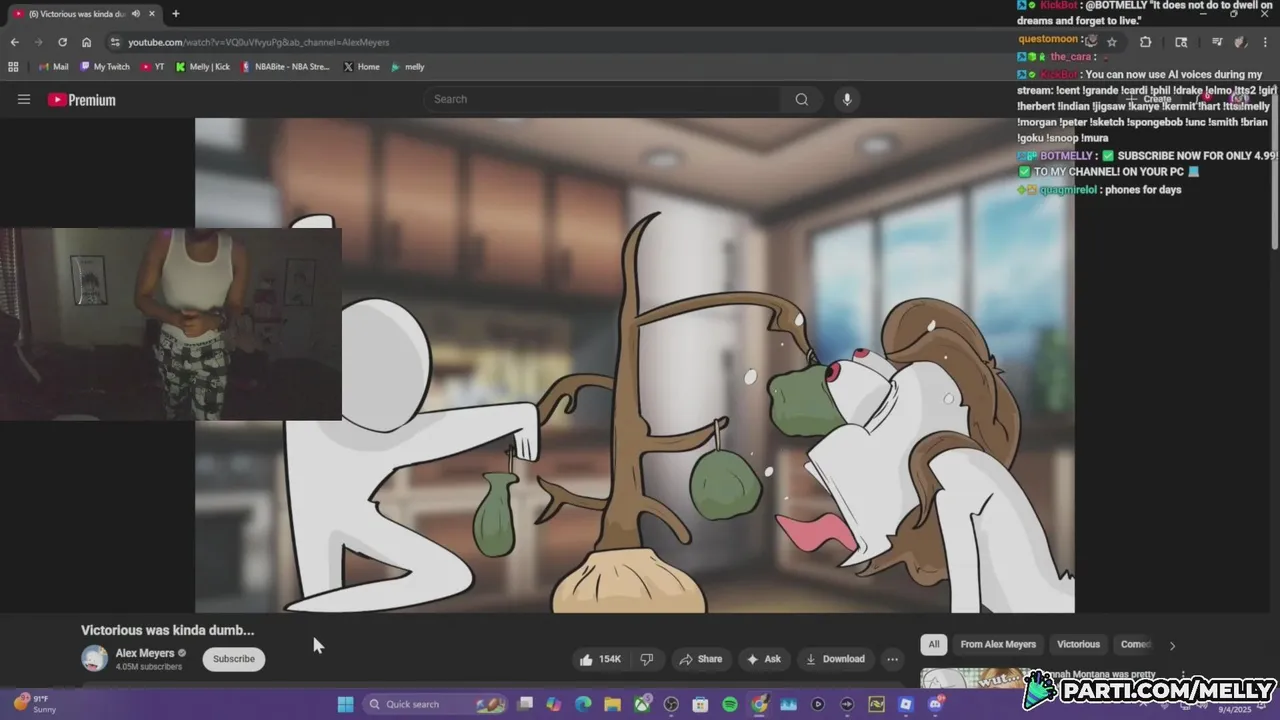The width and height of the screenshot is (1280, 720).
Task: Open Spotify from taskbar
Action: click(x=730, y=704)
